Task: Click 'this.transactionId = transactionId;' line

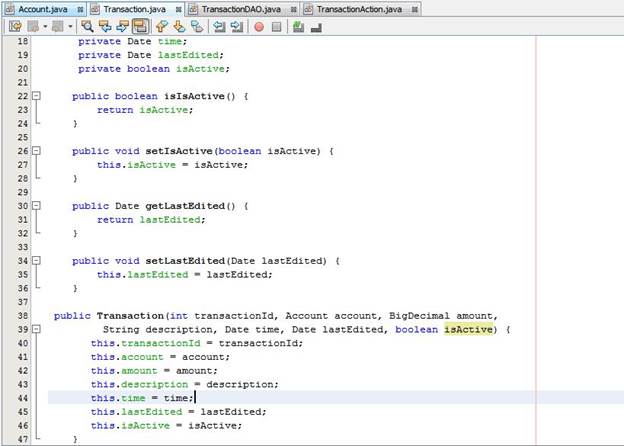Action: pyautogui.click(x=197, y=343)
